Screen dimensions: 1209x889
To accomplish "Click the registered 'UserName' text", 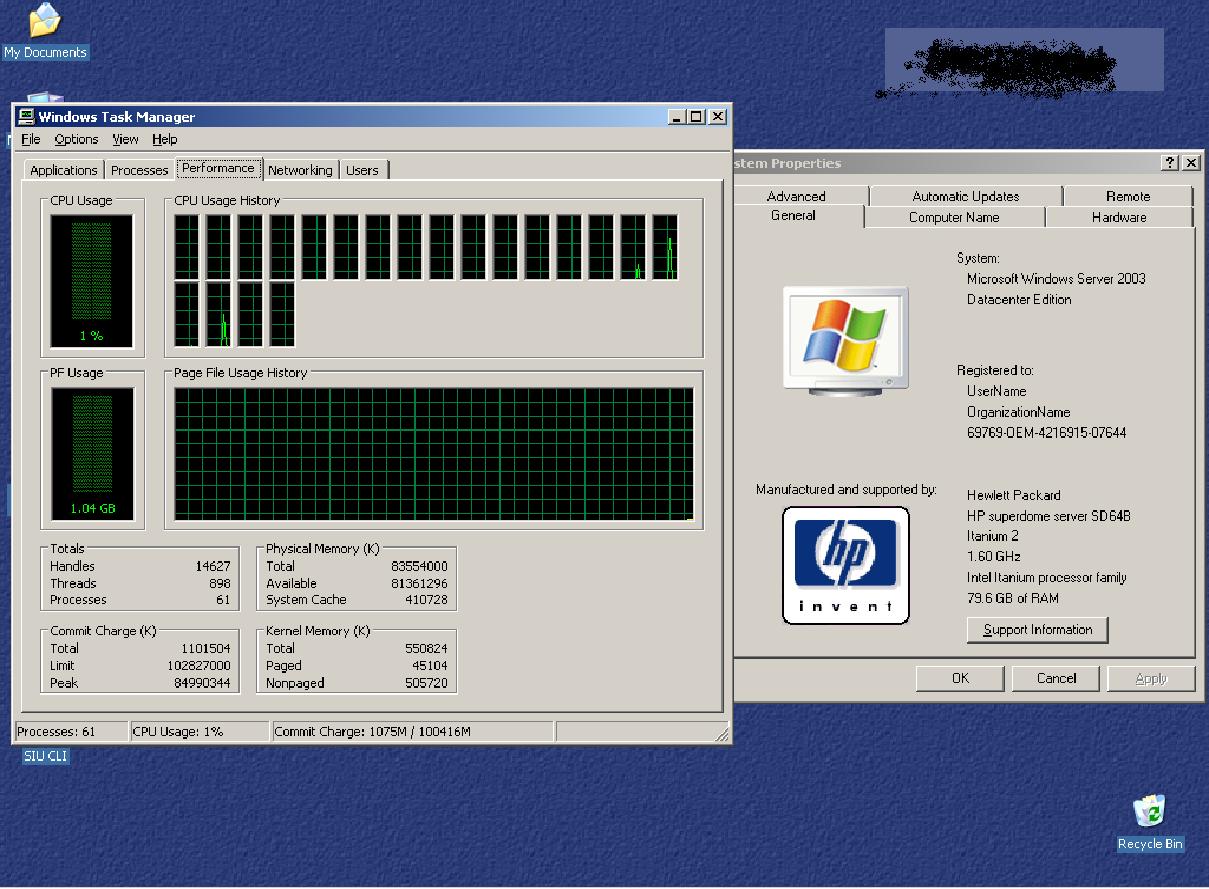I will tap(996, 391).
